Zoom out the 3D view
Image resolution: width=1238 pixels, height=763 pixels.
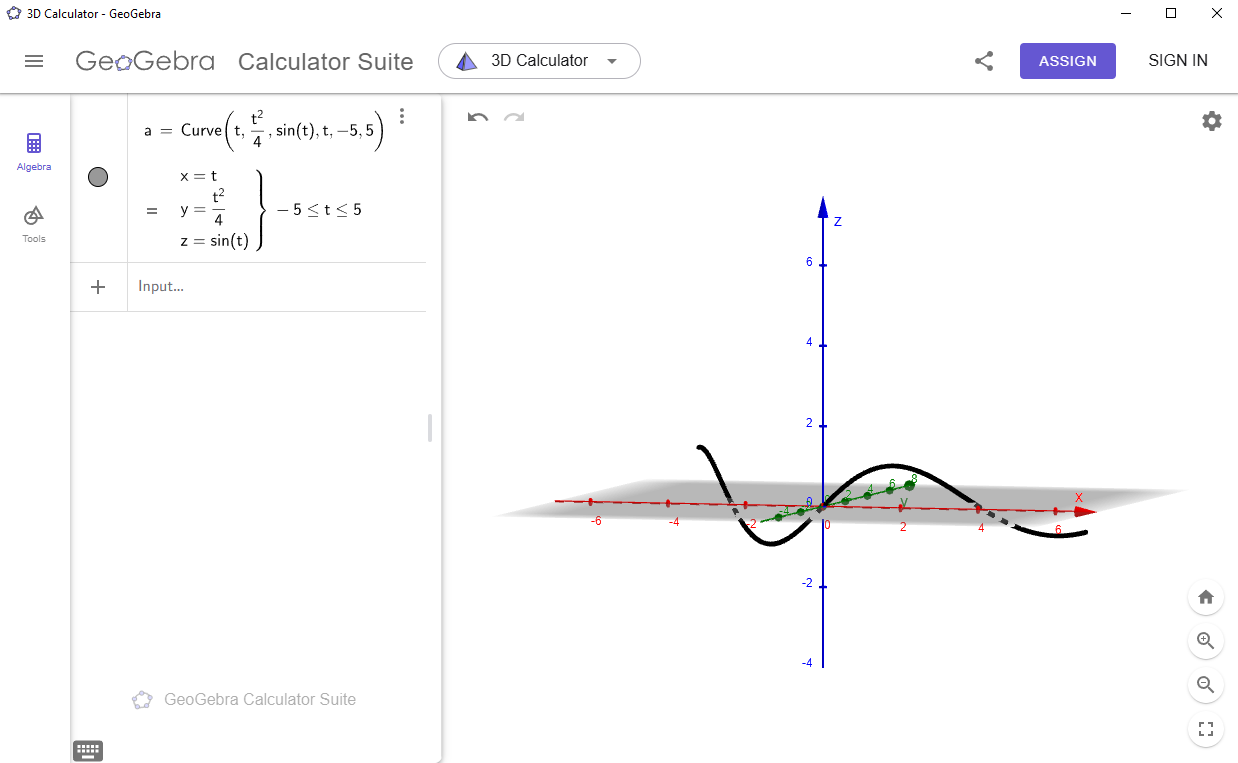(1205, 685)
